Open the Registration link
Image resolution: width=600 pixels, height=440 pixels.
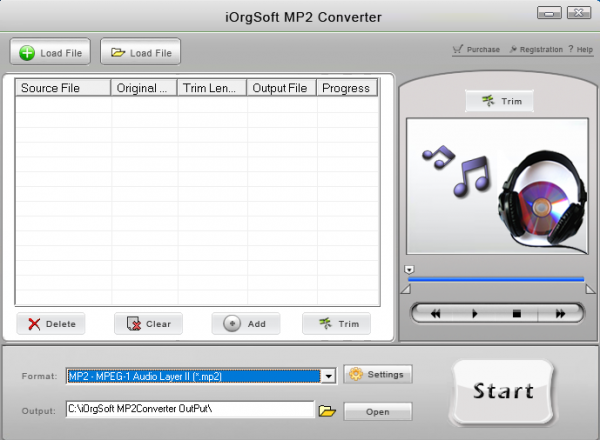coord(536,49)
